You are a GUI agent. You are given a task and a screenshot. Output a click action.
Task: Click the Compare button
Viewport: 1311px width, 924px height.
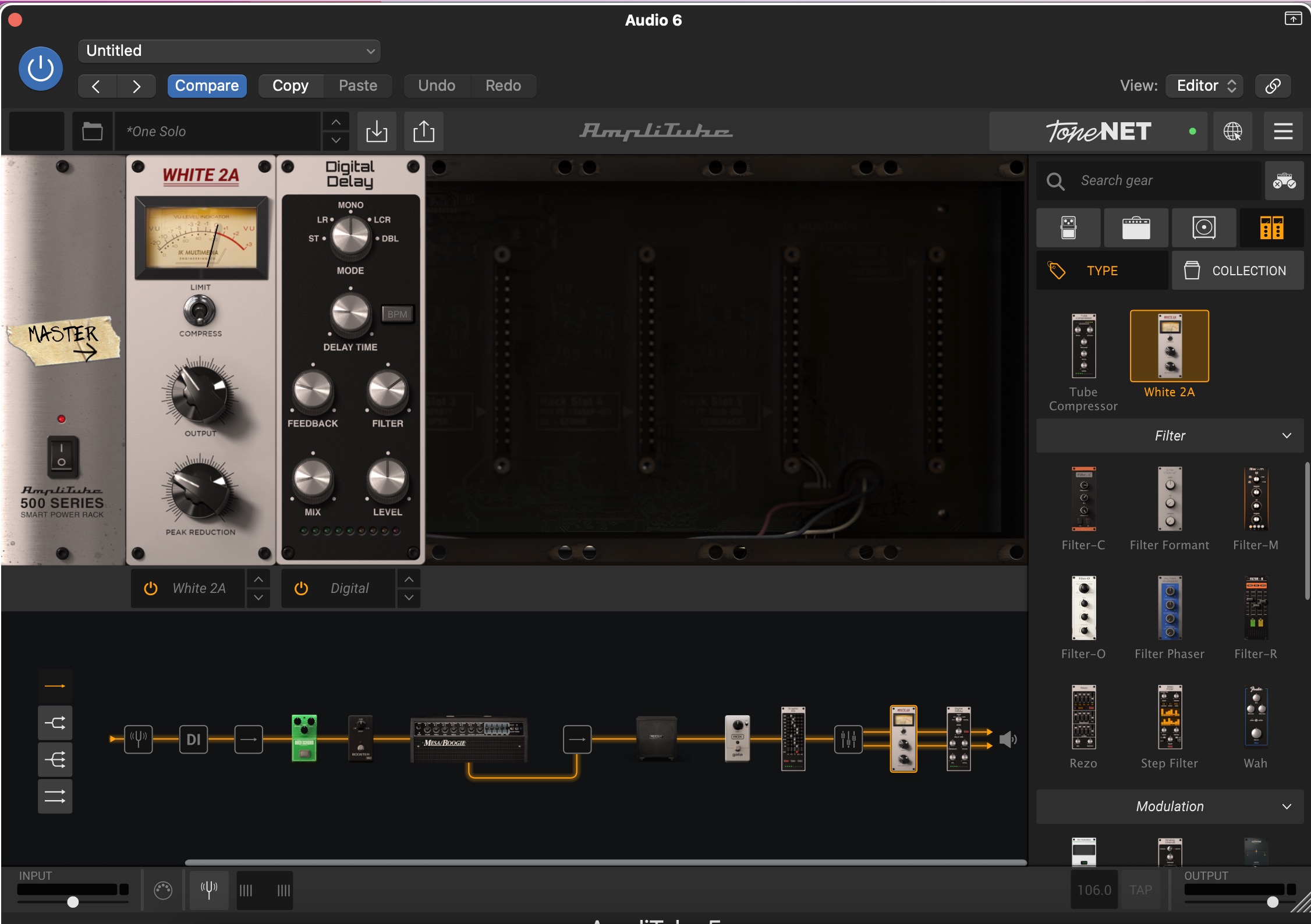(x=207, y=86)
